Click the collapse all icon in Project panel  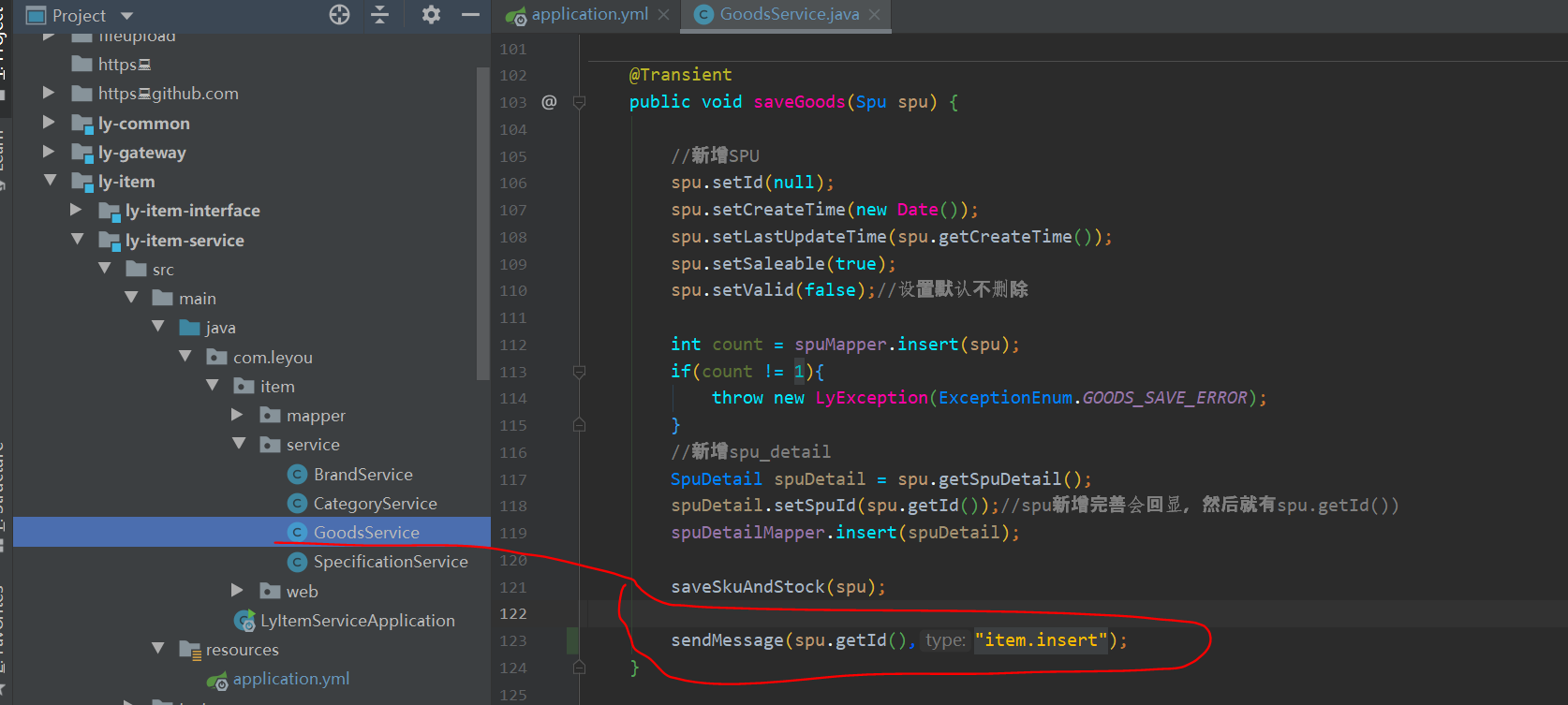[379, 14]
